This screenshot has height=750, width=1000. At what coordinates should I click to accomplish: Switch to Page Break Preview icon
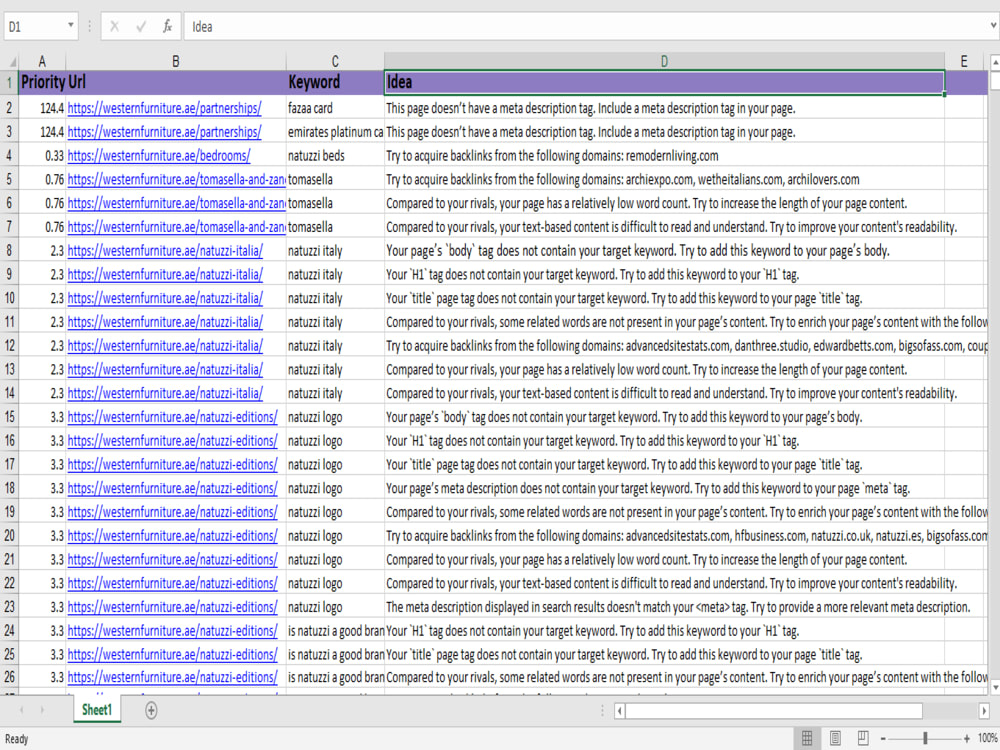click(863, 739)
